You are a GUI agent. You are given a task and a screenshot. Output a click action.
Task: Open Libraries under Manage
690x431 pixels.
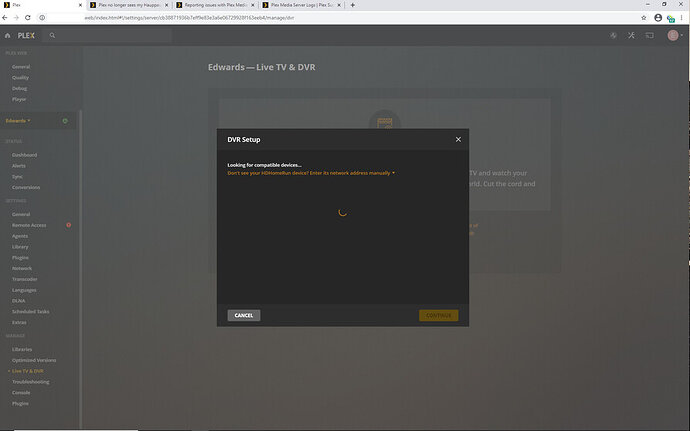click(x=22, y=349)
